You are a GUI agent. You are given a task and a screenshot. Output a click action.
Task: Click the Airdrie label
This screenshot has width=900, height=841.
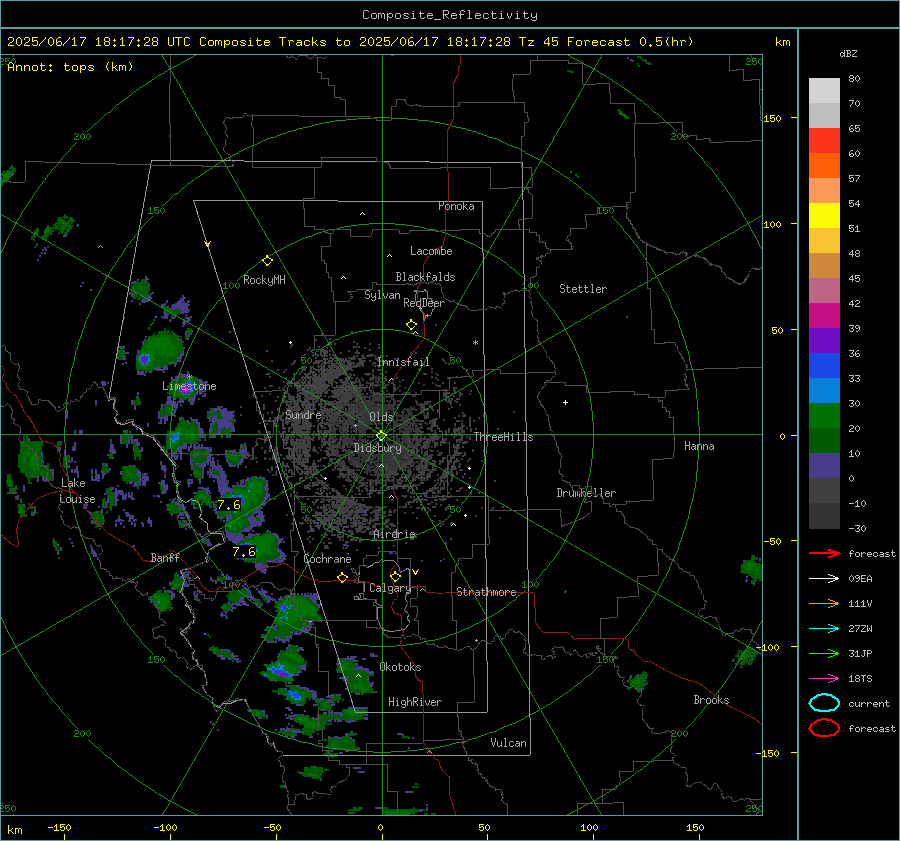394,534
